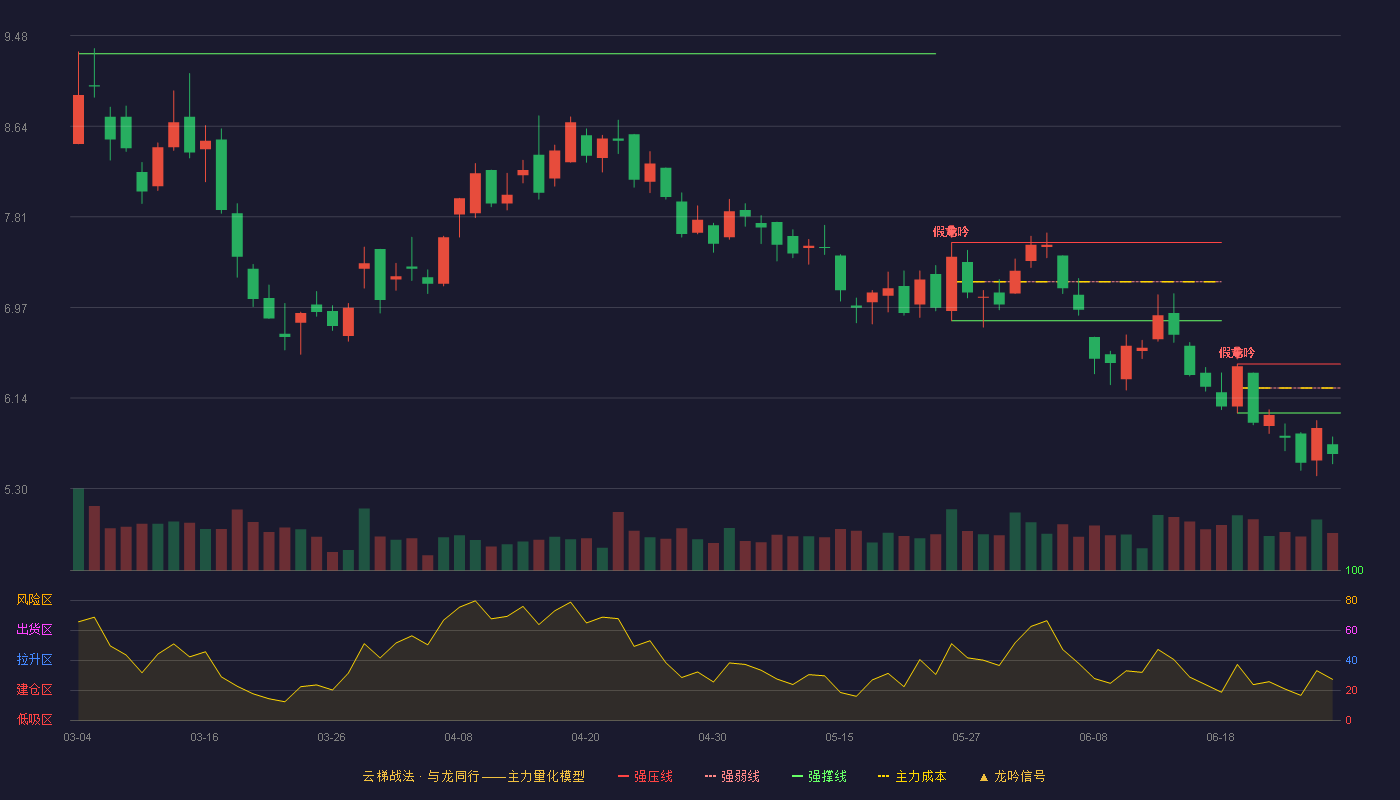Select the 风险区 zone label
Screen dimensions: 1400x800
click(x=34, y=600)
